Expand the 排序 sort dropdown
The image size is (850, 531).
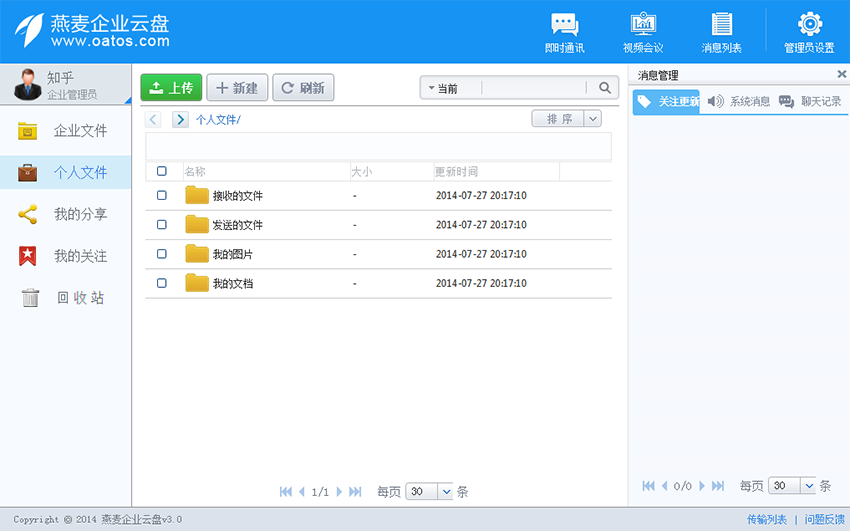592,119
